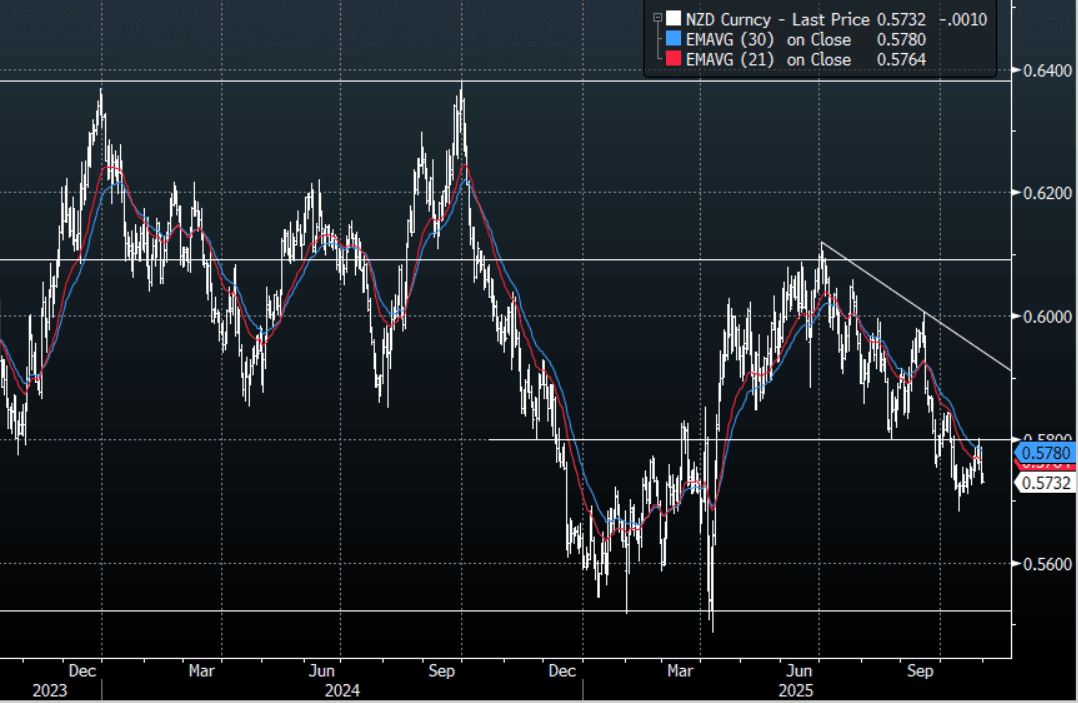Click the -.0010 price change value in legend
The width and height of the screenshot is (1078, 703).
964,19
